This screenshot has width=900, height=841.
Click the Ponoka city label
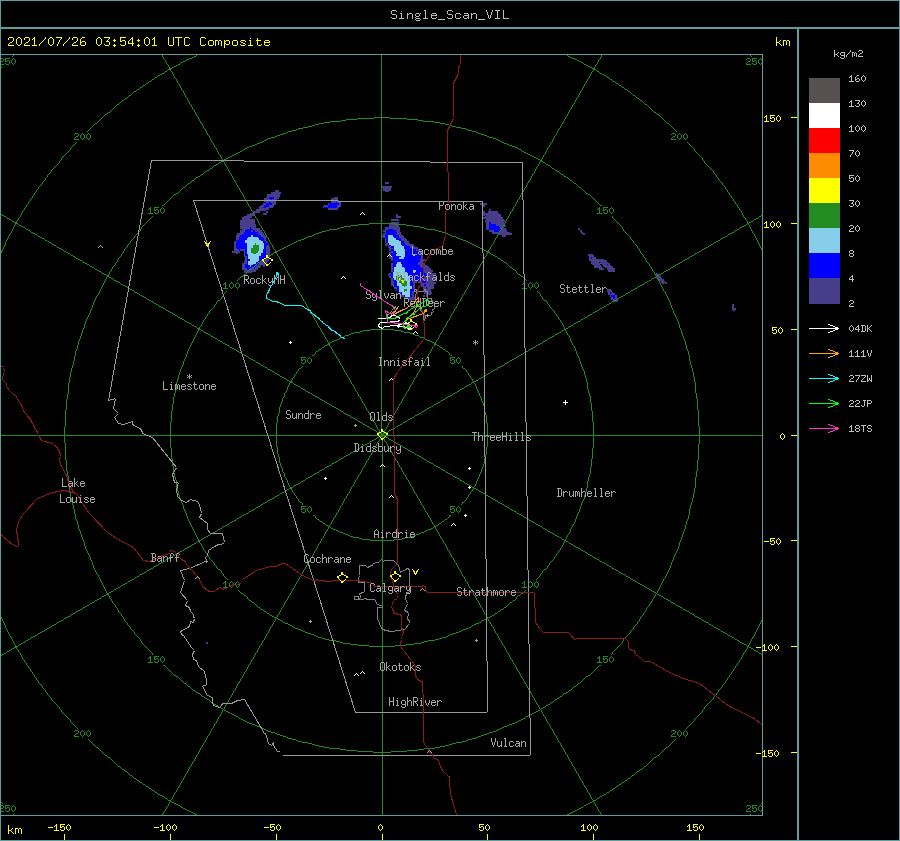pyautogui.click(x=456, y=206)
